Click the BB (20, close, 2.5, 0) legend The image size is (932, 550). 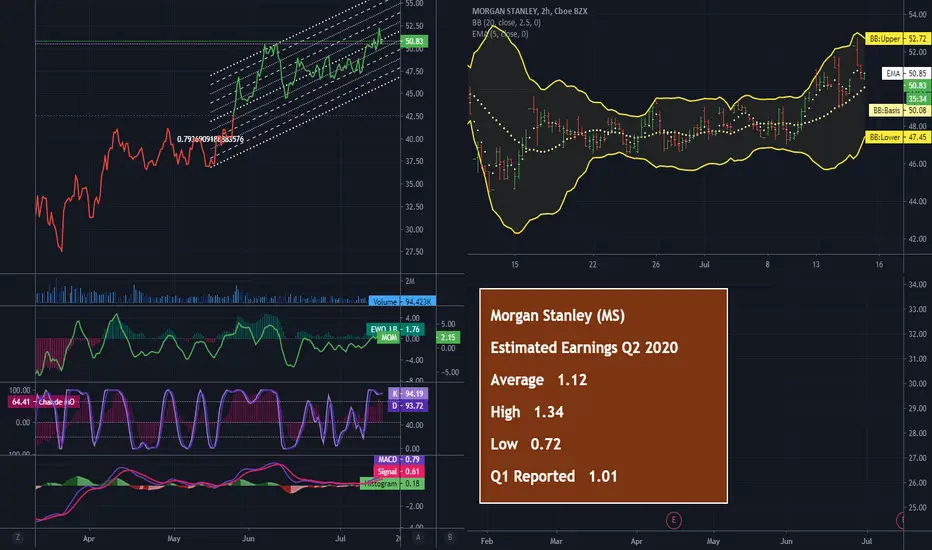(x=506, y=23)
